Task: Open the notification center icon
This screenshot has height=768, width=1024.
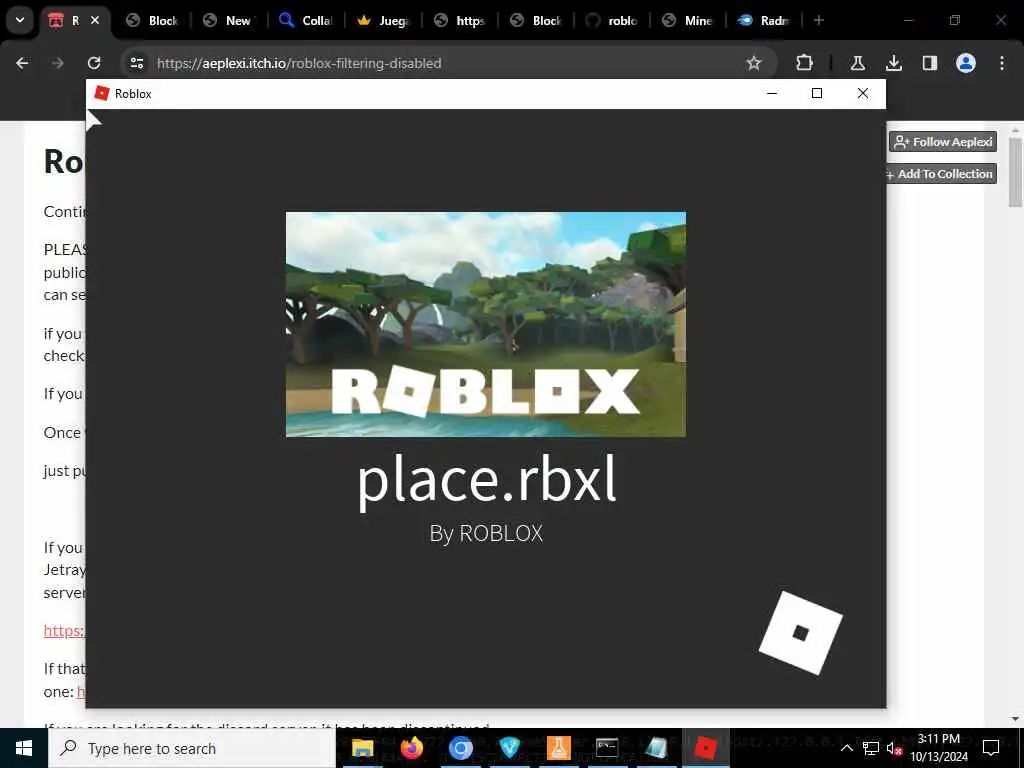Action: [991, 748]
